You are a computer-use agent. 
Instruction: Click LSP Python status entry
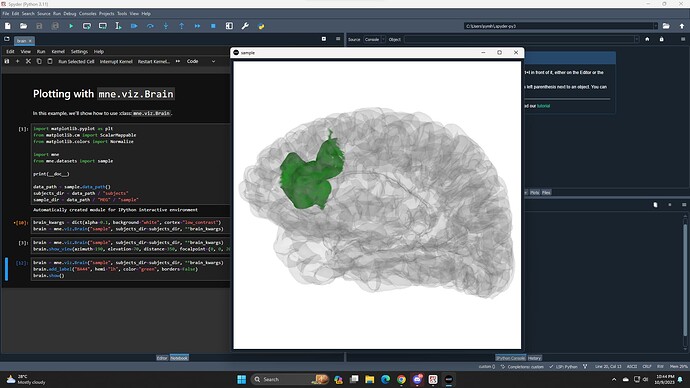[563, 366]
